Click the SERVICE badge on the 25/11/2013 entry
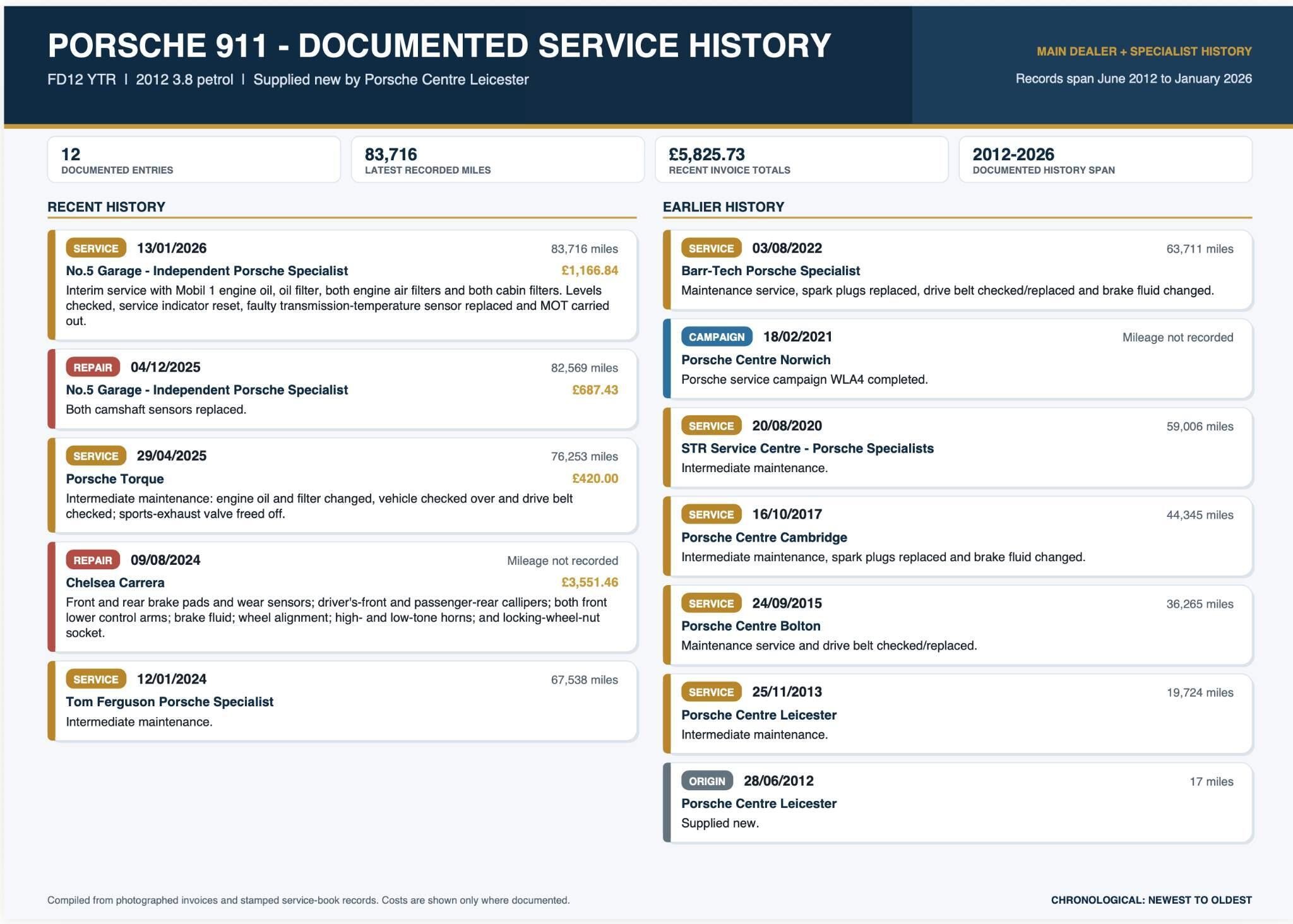This screenshot has height=924, width=1293. [x=712, y=692]
